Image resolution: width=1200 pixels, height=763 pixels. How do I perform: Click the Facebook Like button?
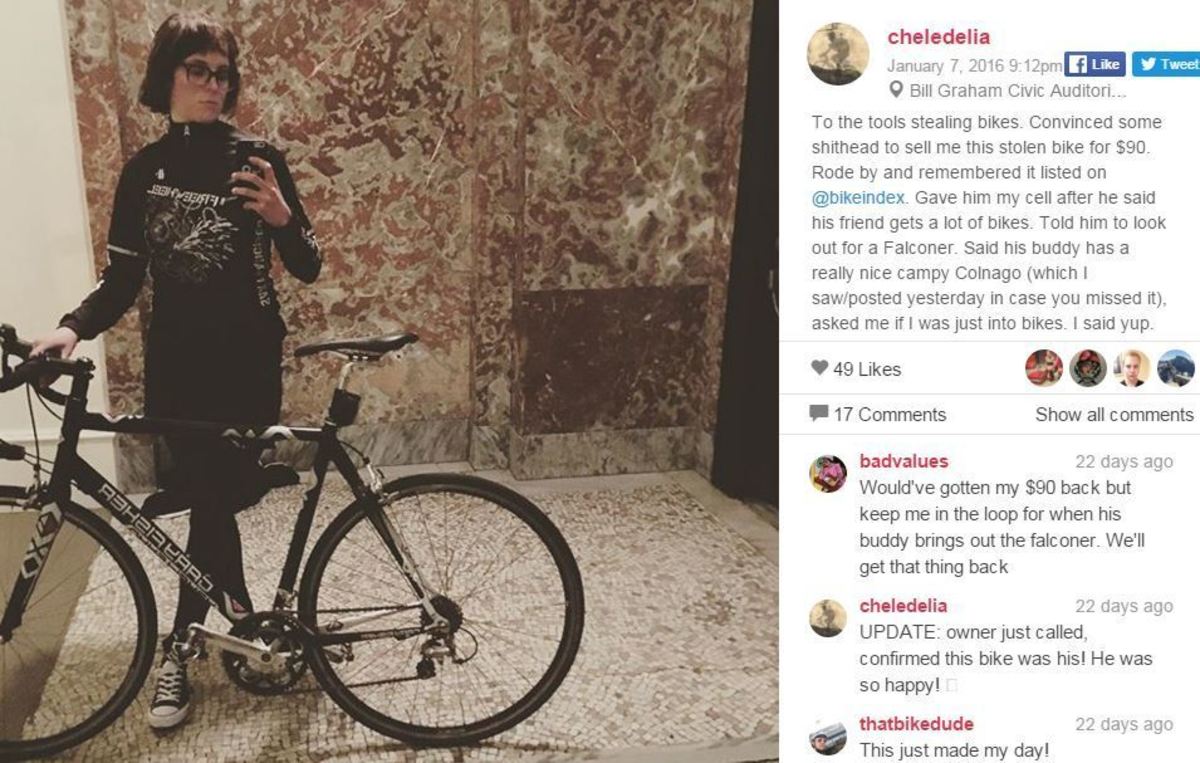(1095, 64)
